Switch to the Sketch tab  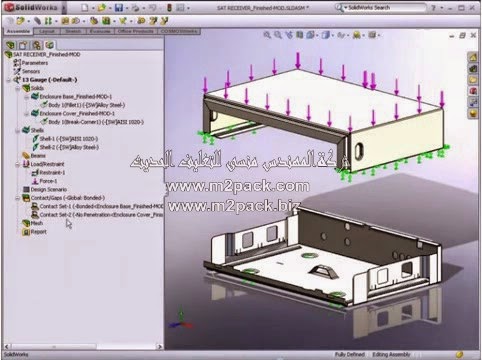[73, 31]
